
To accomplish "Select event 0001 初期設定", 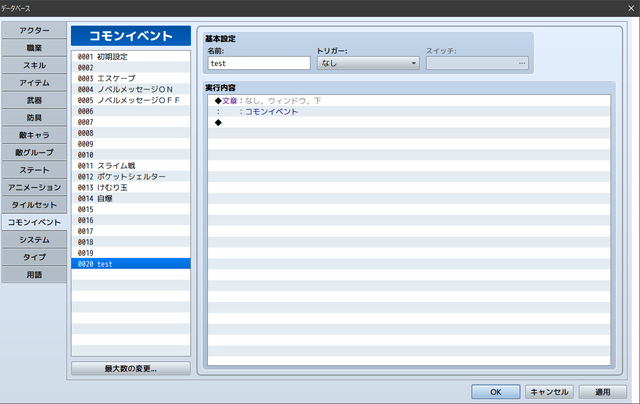I will [131, 57].
